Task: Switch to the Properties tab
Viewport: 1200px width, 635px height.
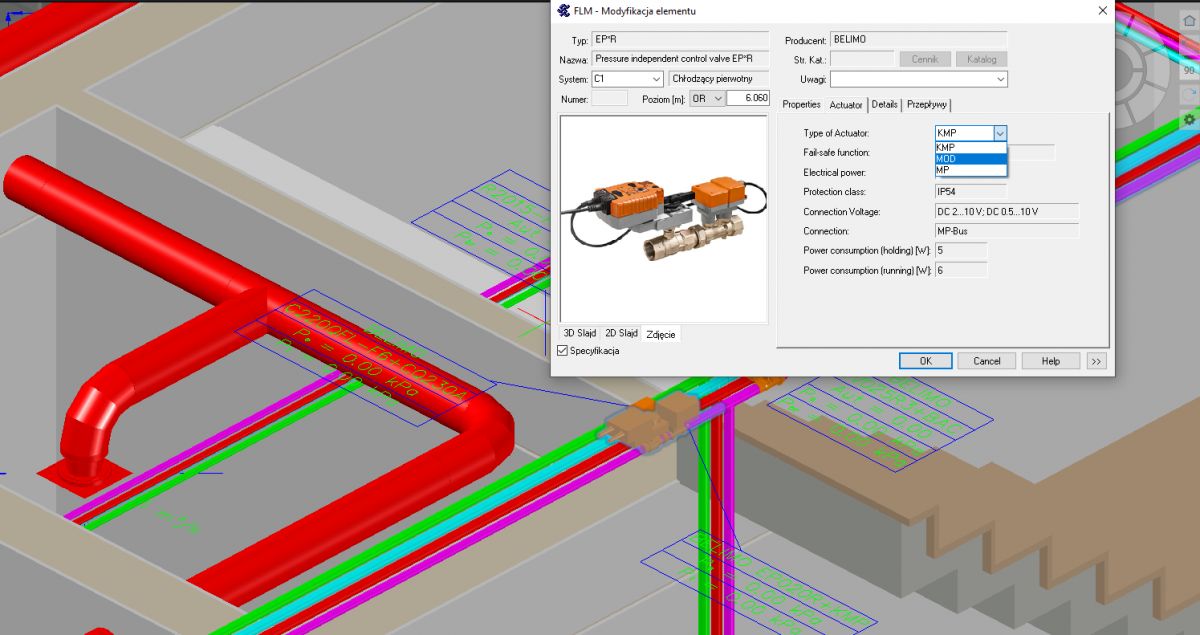Action: tap(801, 104)
